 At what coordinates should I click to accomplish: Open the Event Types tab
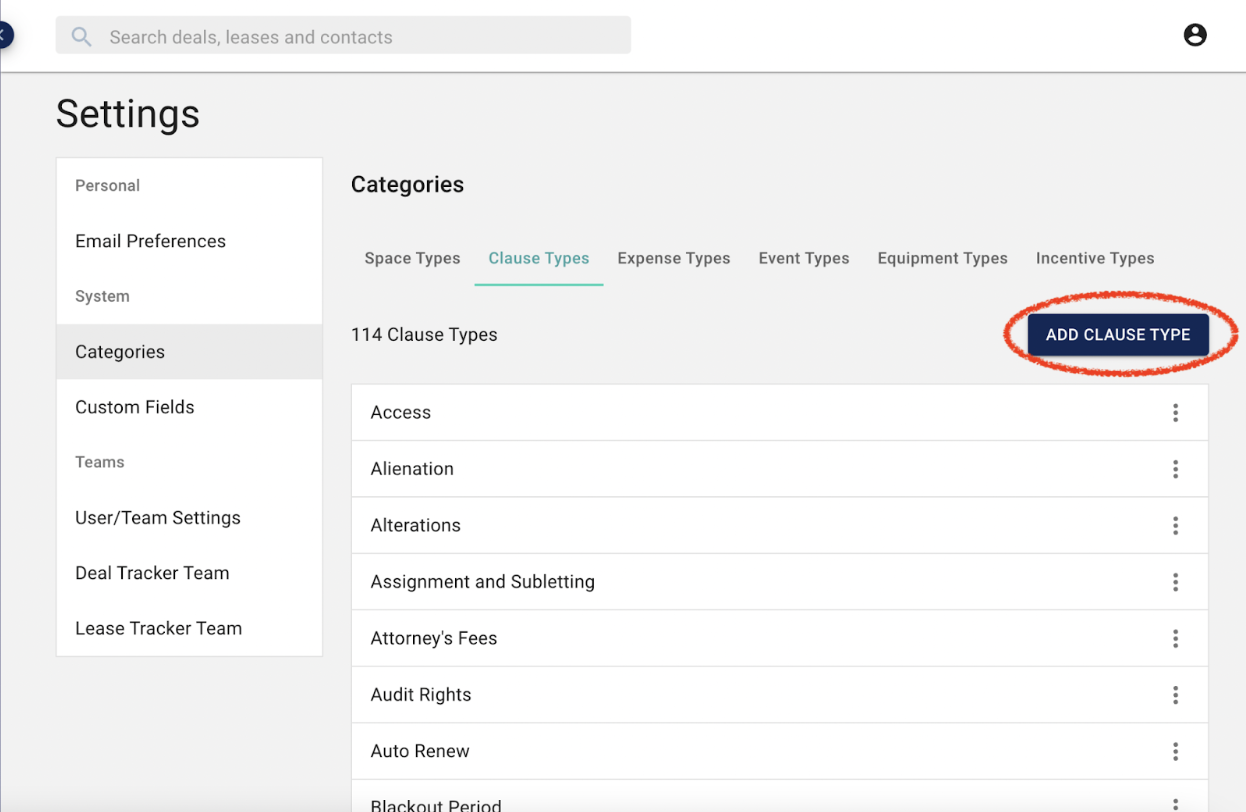pos(803,258)
